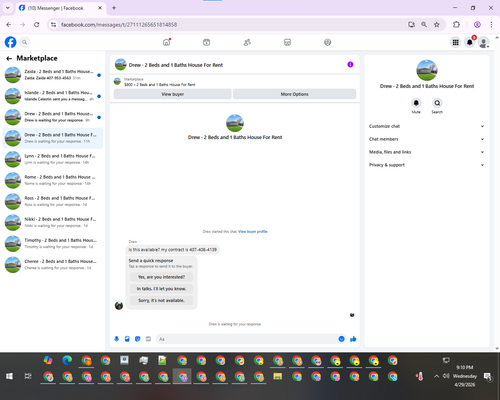Expand the Customize chat section

tap(427, 126)
